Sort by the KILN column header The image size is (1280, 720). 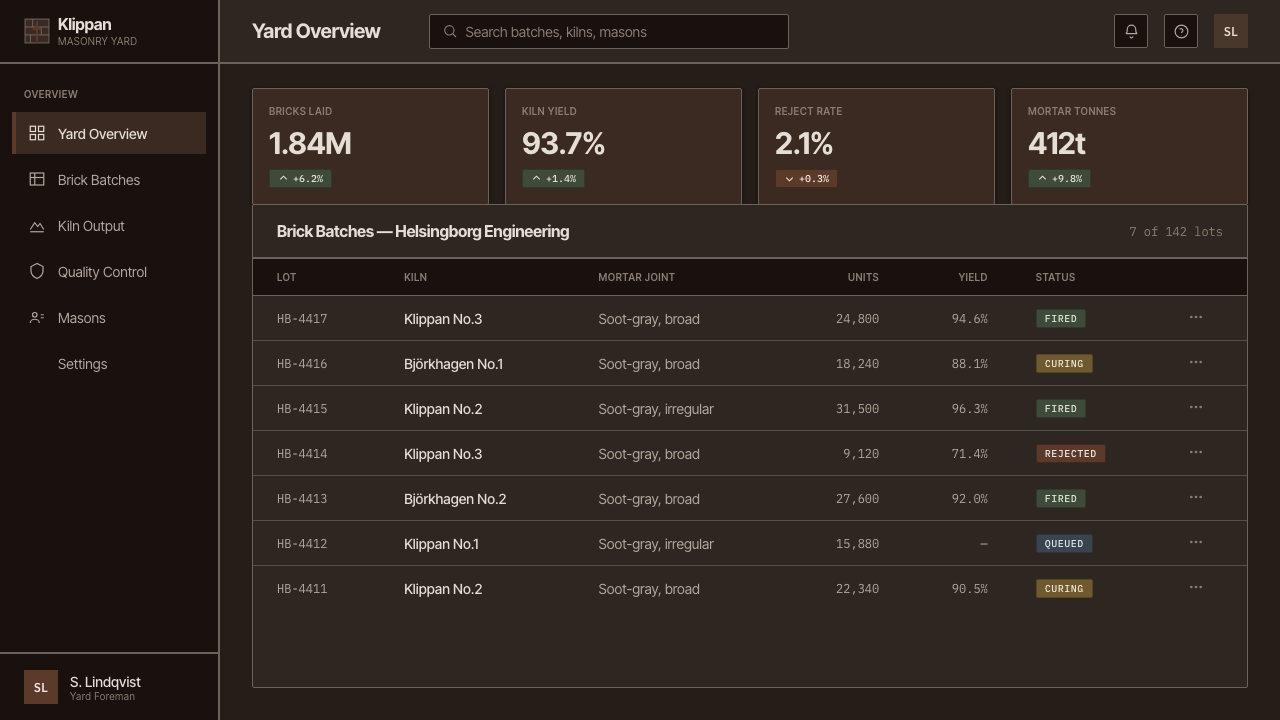[x=415, y=277]
